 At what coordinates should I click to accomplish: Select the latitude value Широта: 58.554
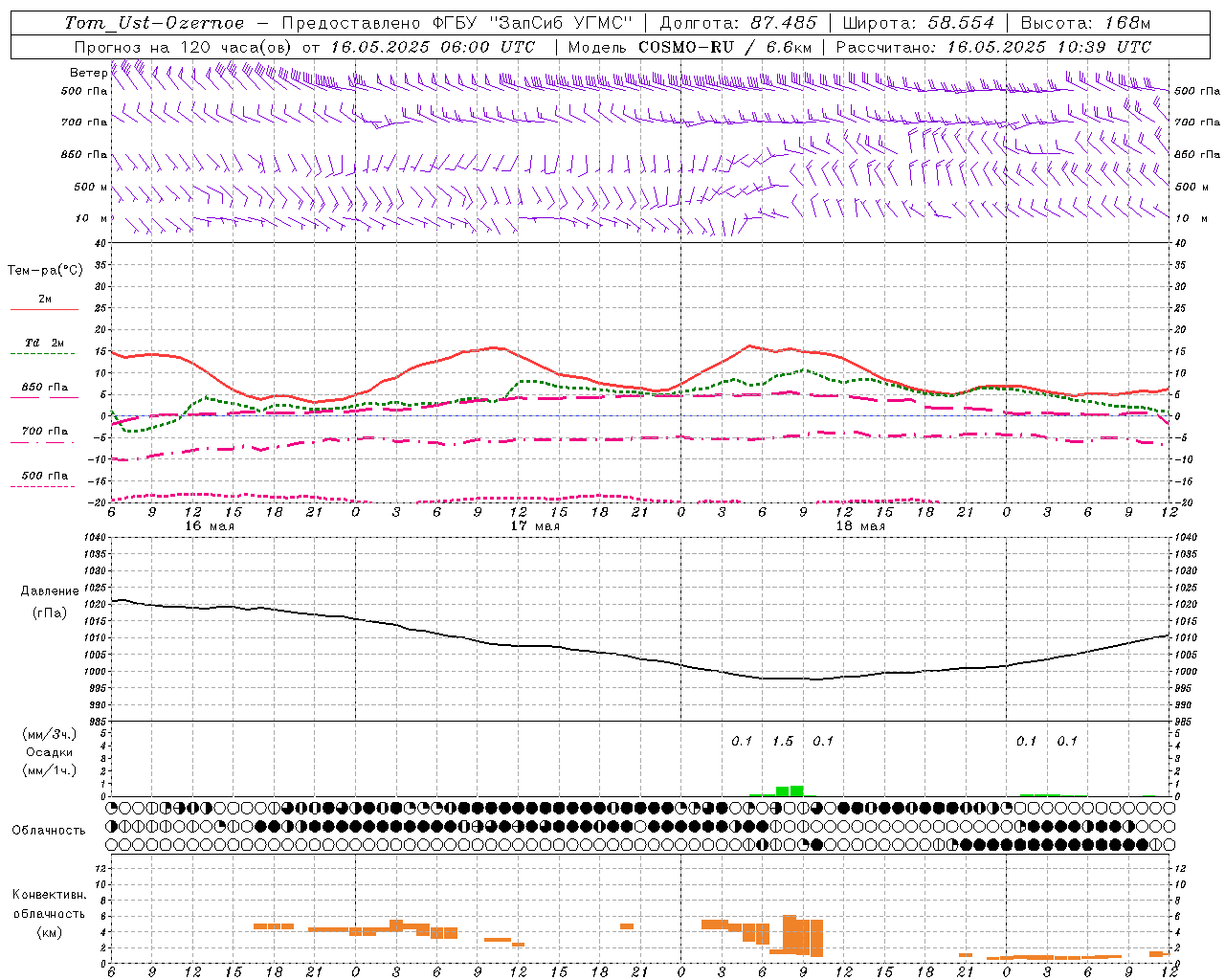pyautogui.click(x=919, y=23)
